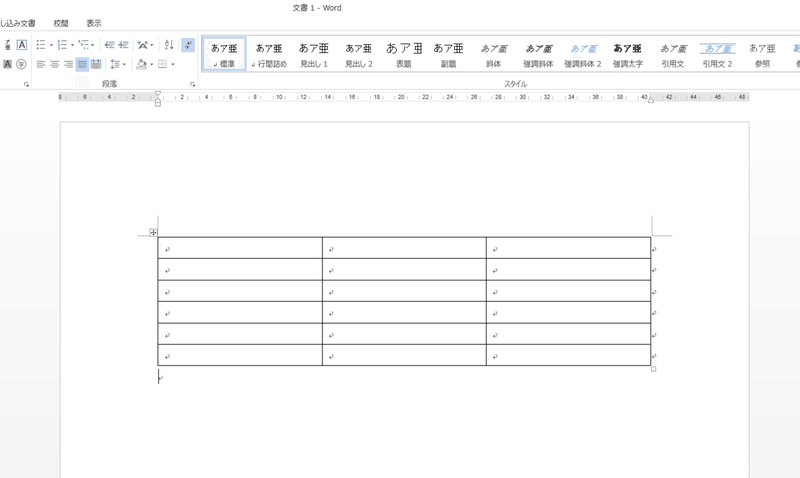Click the enclosed character circle icon

[21, 64]
